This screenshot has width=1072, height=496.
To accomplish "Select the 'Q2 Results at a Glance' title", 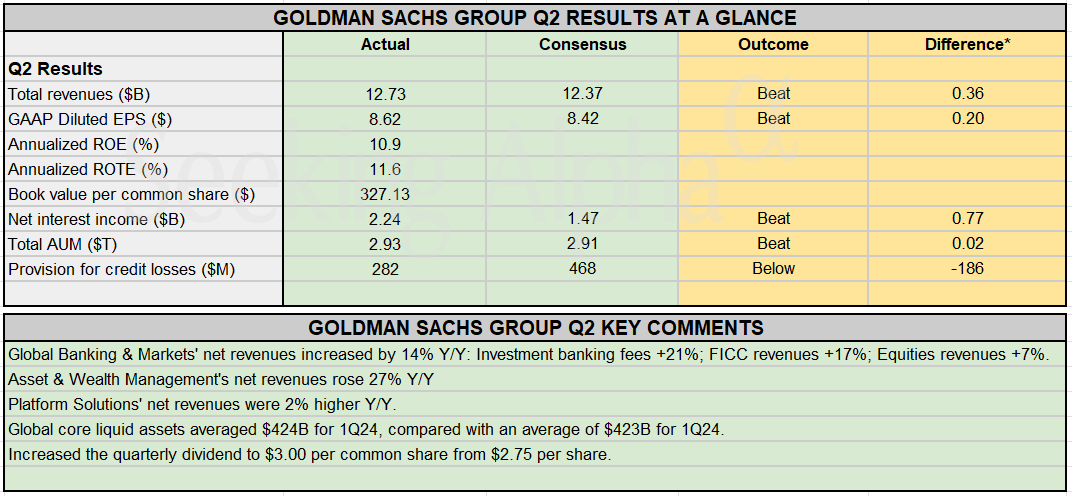I will click(x=535, y=17).
